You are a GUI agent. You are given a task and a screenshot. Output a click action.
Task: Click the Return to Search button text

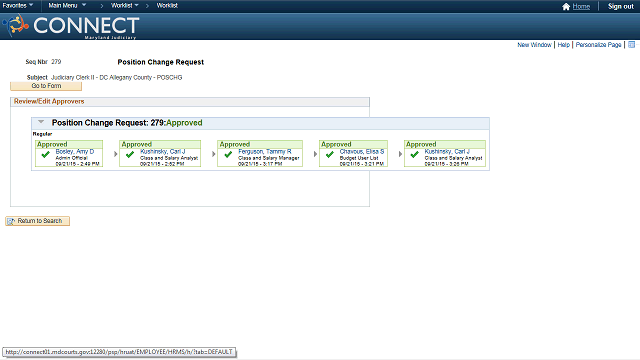click(40, 221)
